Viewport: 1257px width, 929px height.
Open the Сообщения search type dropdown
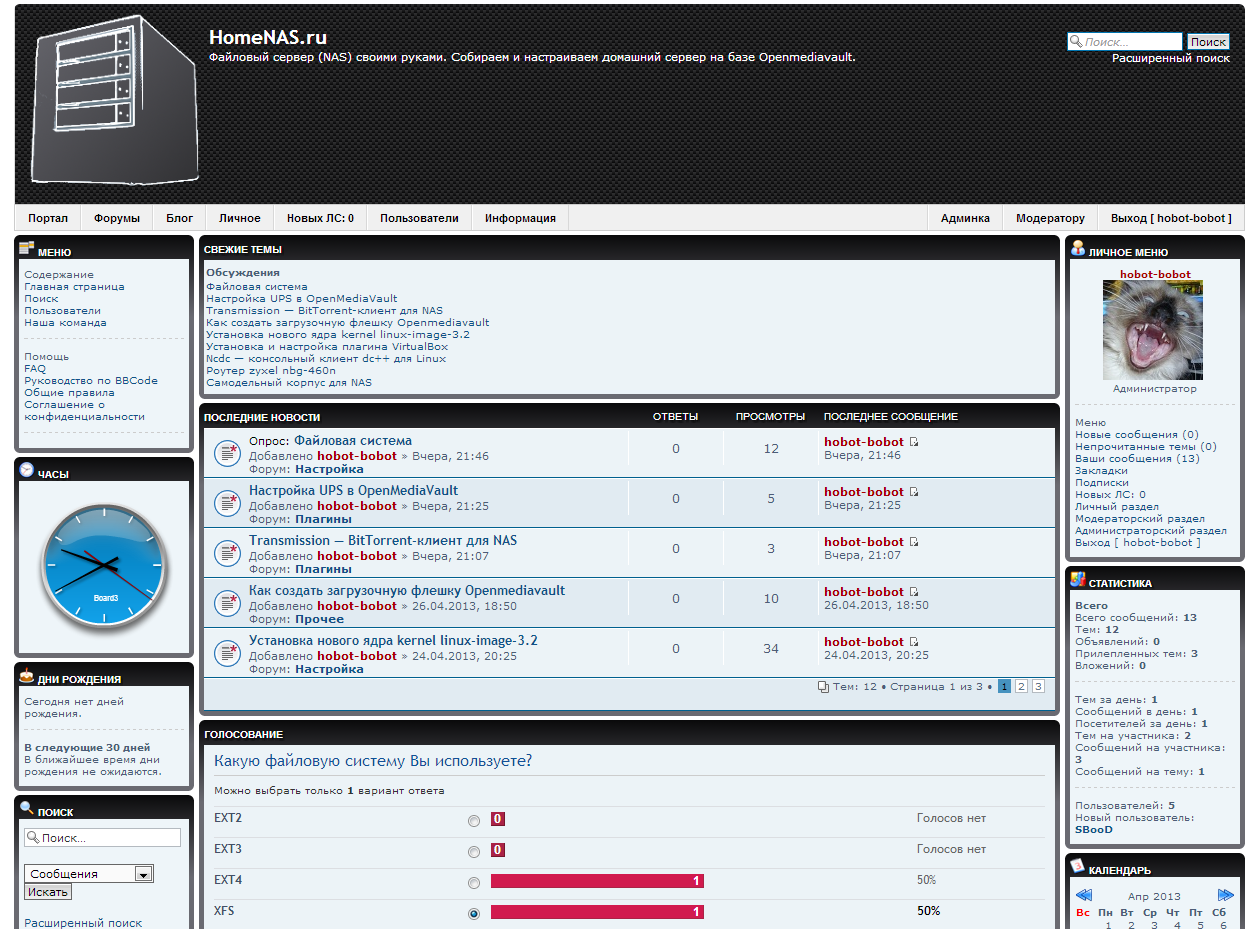tap(144, 874)
